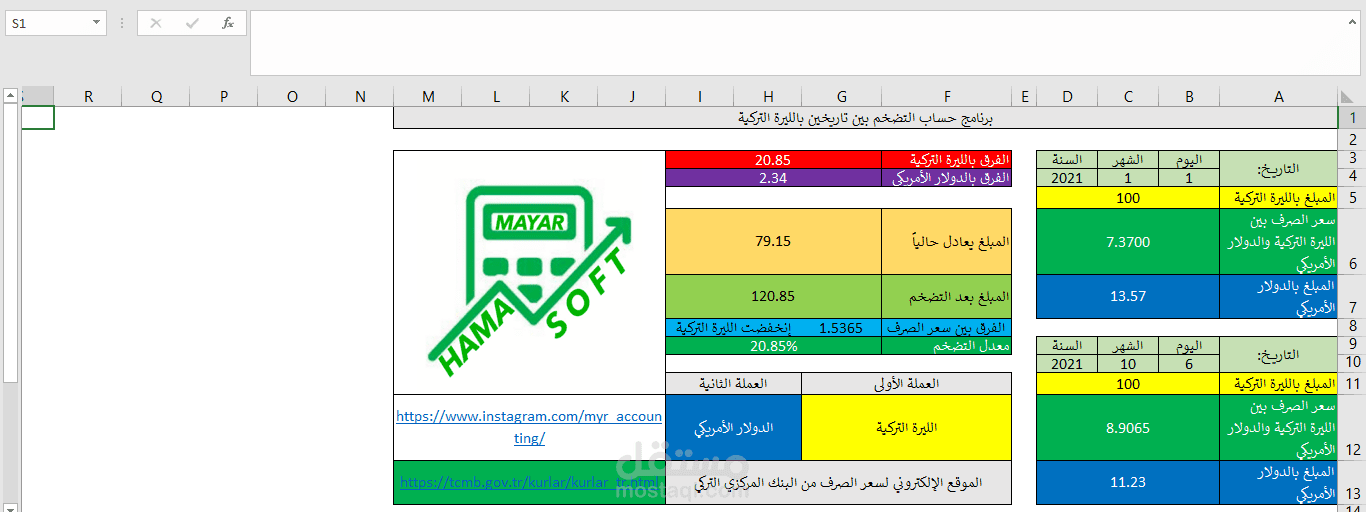This screenshot has height=512, width=1366.
Task: Click the blue cell showing 13.57
Action: coord(1128,296)
